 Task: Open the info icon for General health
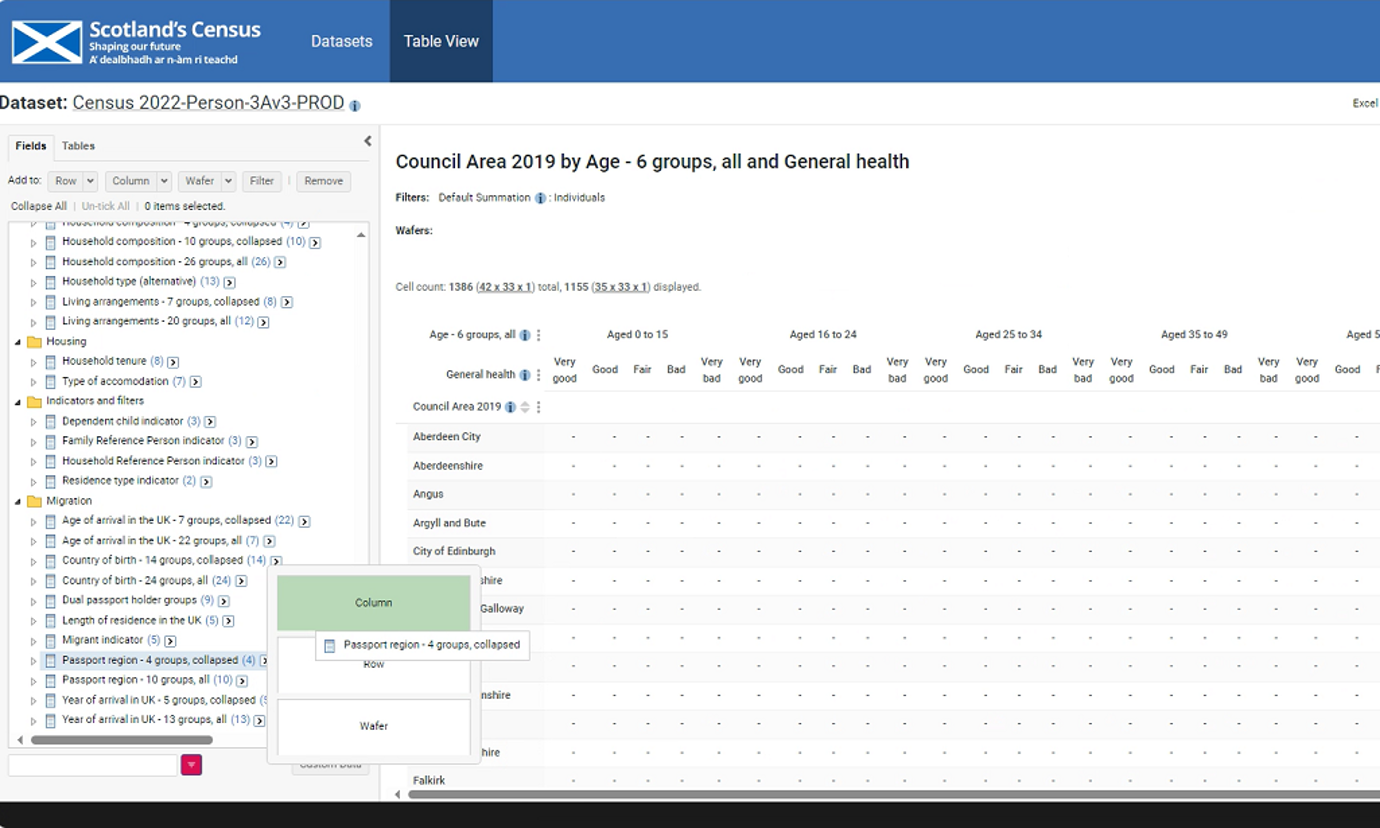[524, 375]
